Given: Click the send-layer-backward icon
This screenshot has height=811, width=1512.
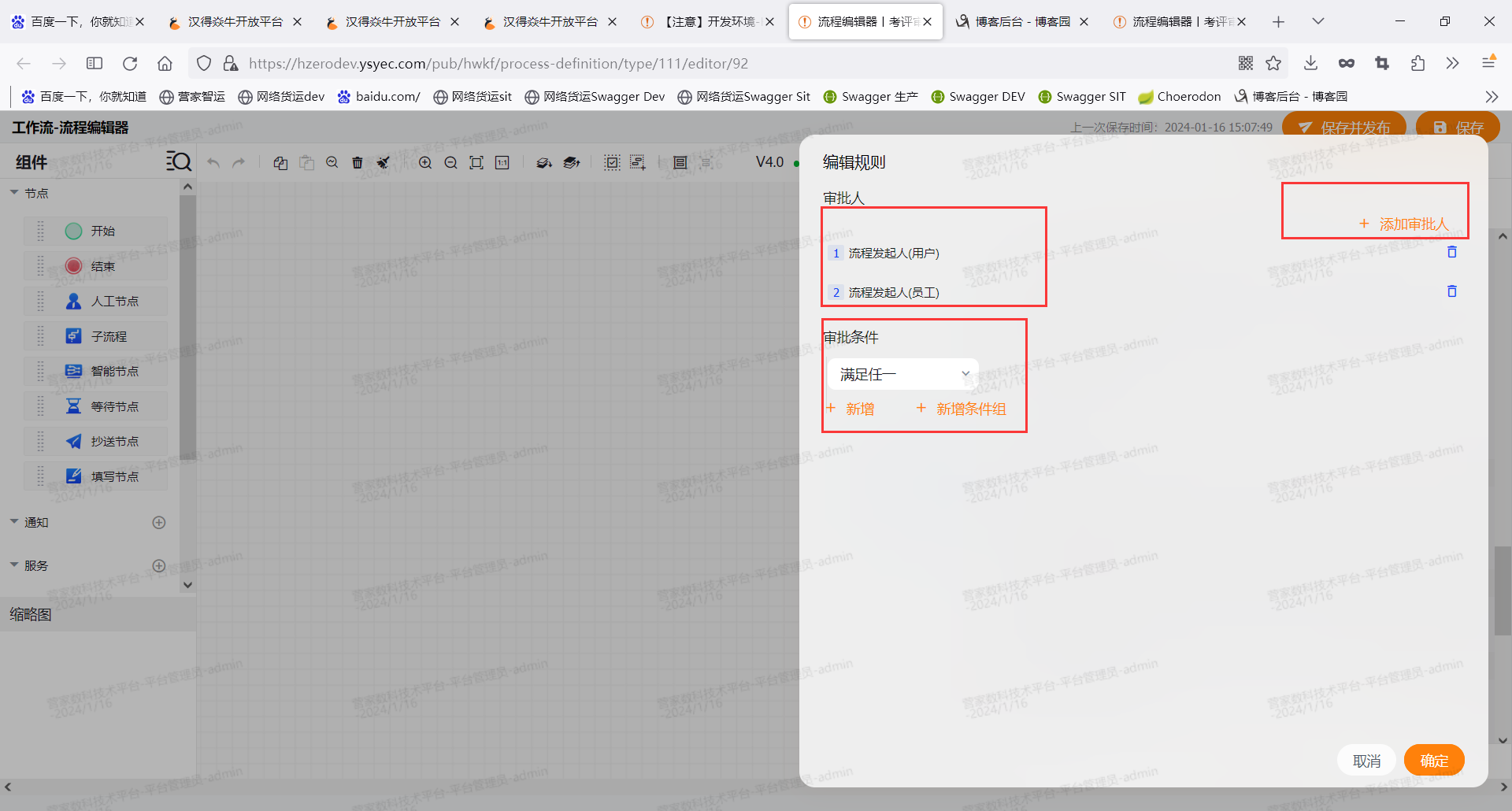Looking at the screenshot, I should [x=544, y=162].
